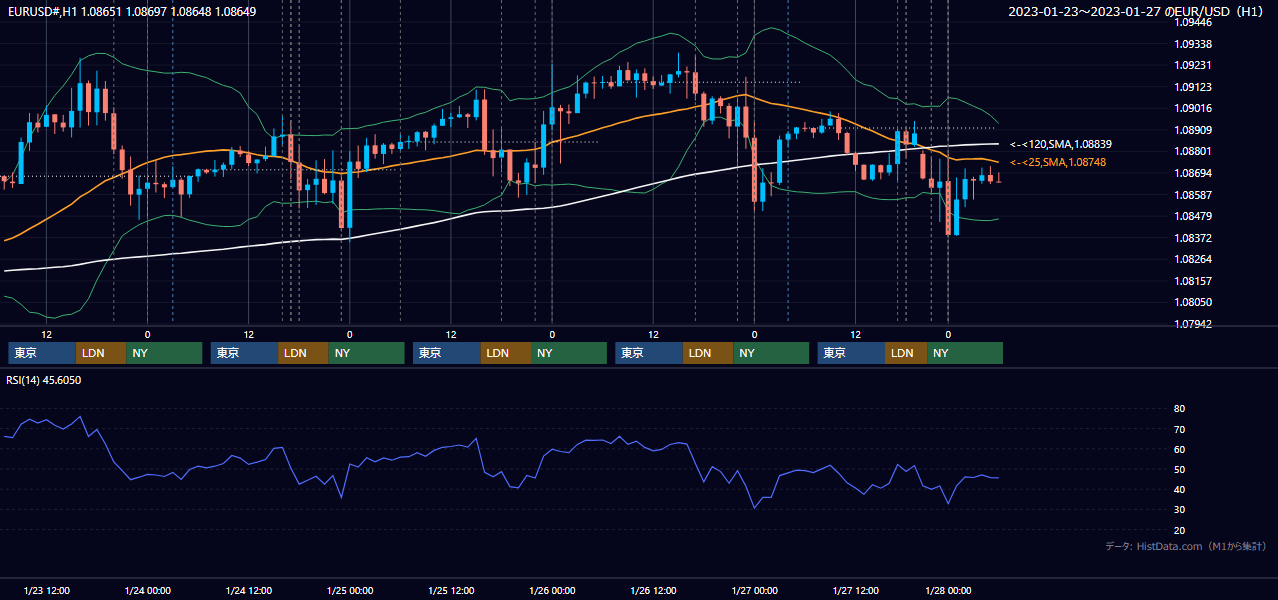1278x600 pixels.
Task: Select the 1/24 00:00 time axis label
Action: pos(148,590)
